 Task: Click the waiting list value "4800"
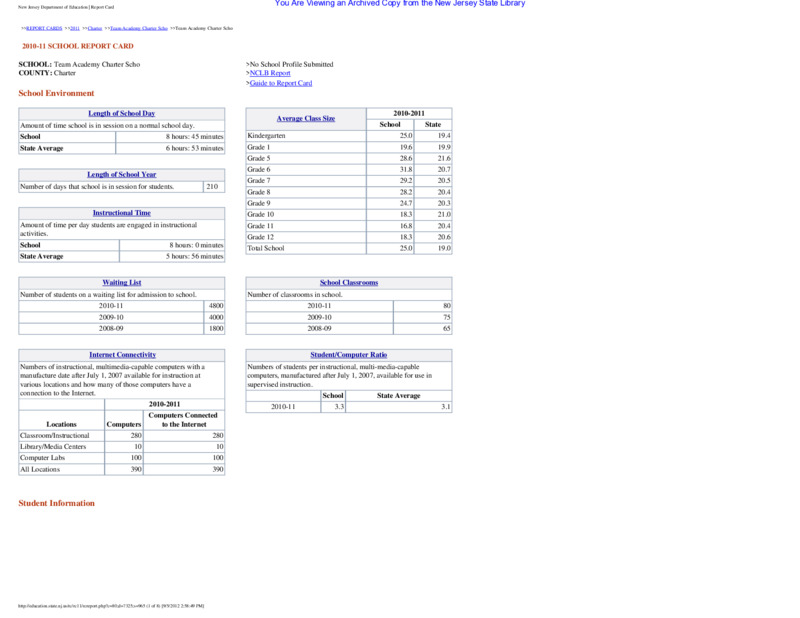point(216,306)
